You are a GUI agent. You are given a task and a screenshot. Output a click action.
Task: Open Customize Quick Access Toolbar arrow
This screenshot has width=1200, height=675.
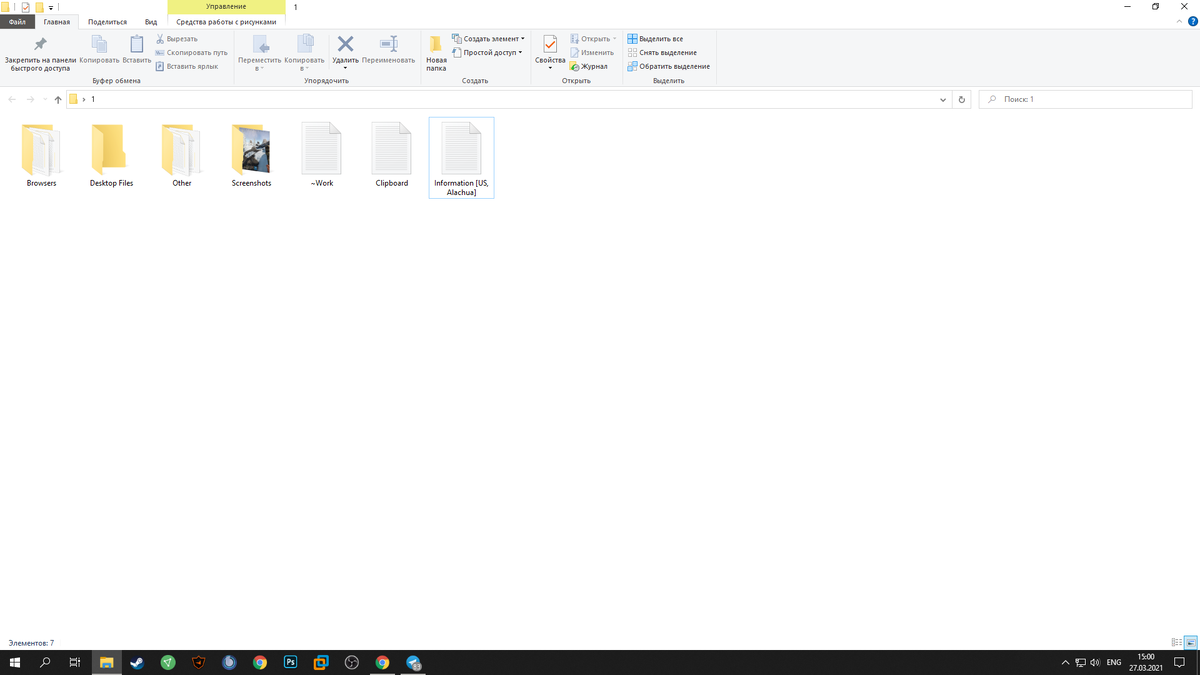[51, 8]
